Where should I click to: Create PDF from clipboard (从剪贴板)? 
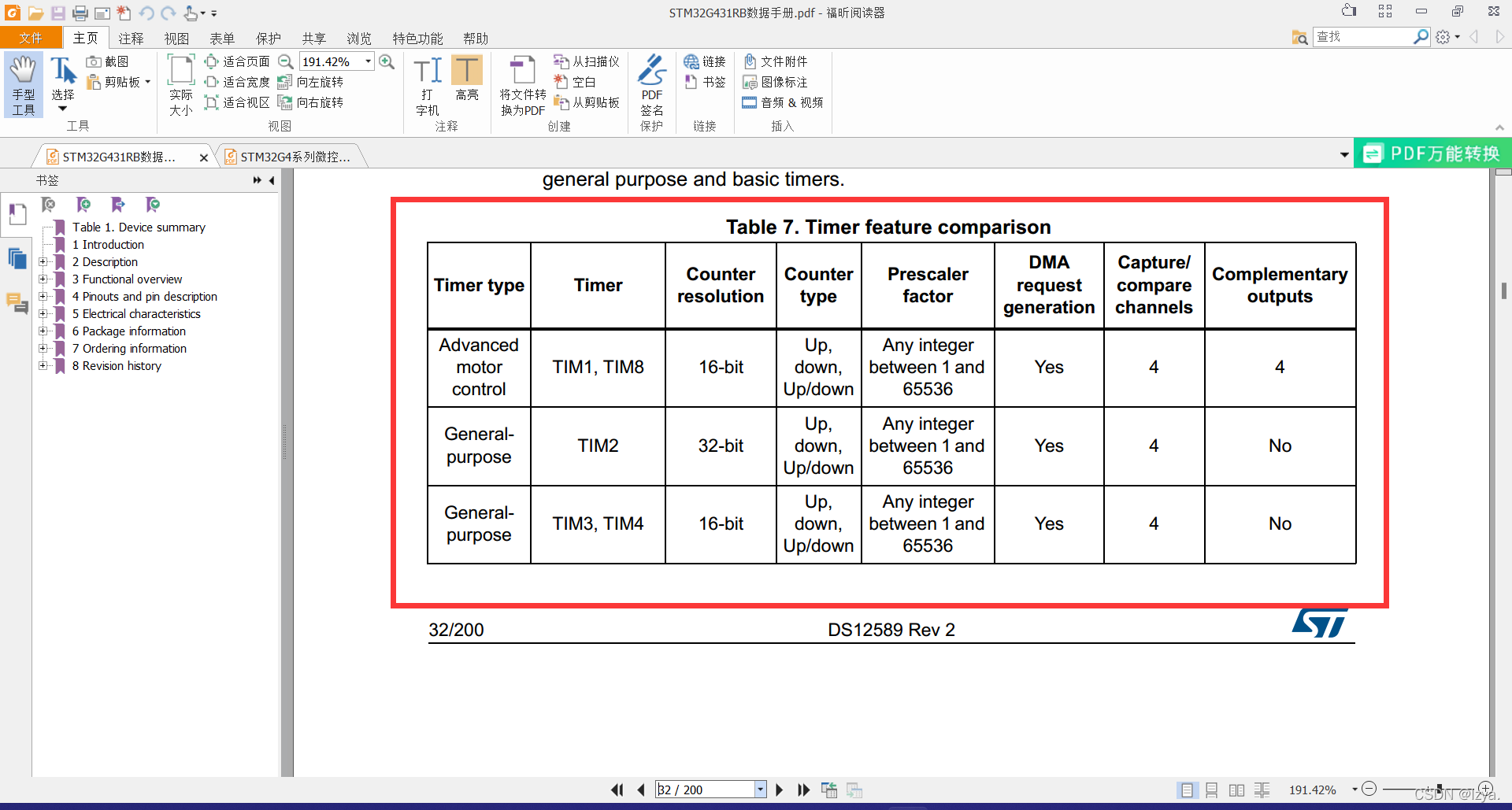(587, 102)
